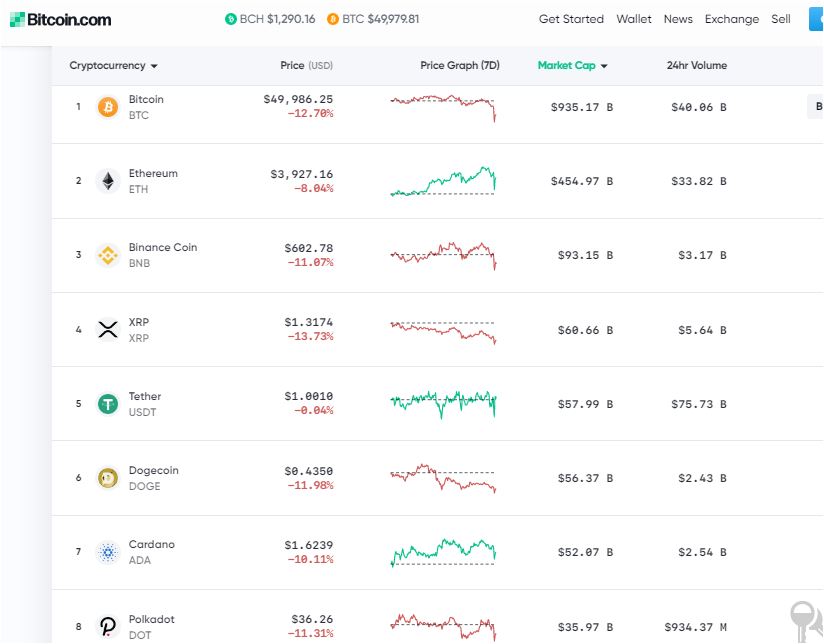
Task: Click the XRP 7-day price graph
Action: click(443, 332)
